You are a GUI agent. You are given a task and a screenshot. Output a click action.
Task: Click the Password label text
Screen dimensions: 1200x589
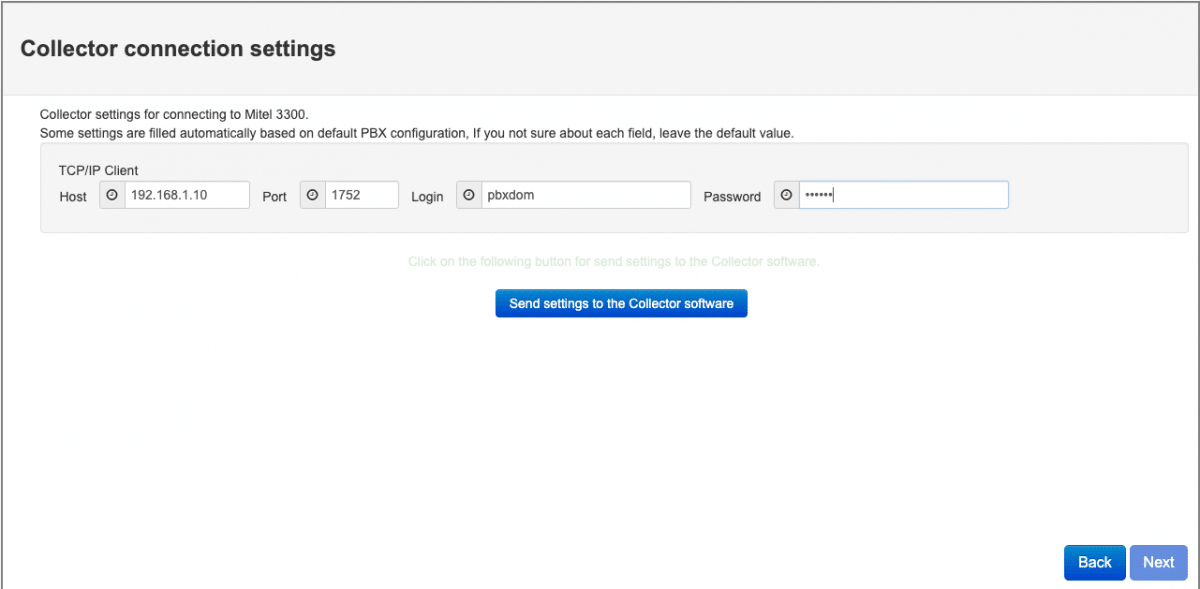click(732, 197)
